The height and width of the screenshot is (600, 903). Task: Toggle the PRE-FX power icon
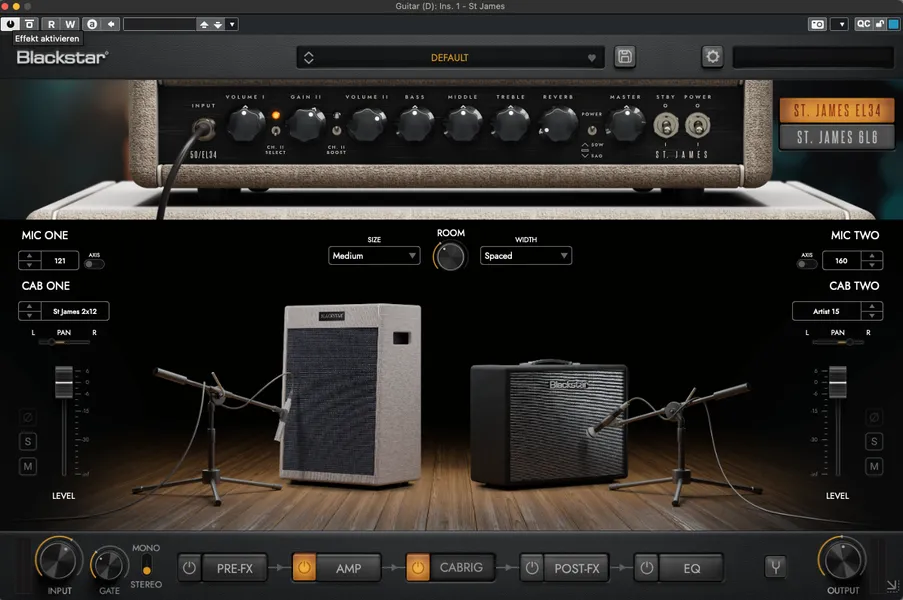click(x=189, y=568)
